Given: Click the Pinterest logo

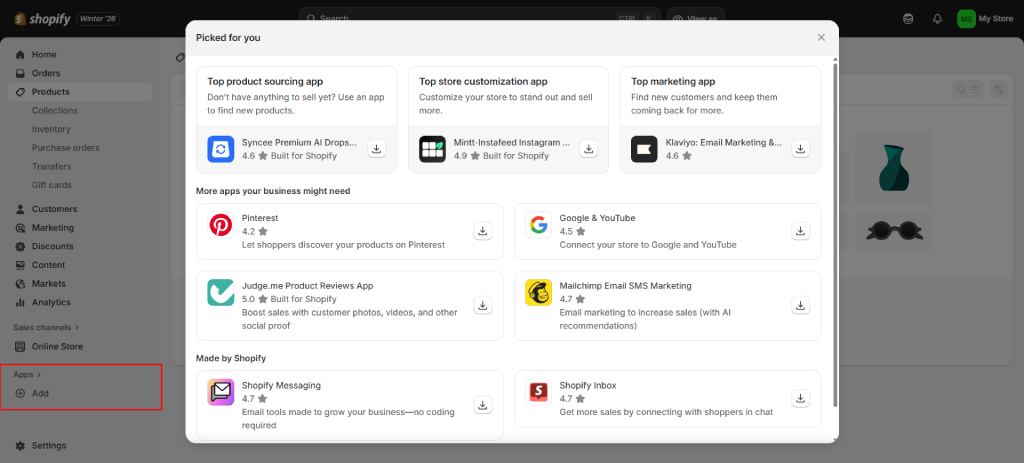Looking at the screenshot, I should (221, 225).
